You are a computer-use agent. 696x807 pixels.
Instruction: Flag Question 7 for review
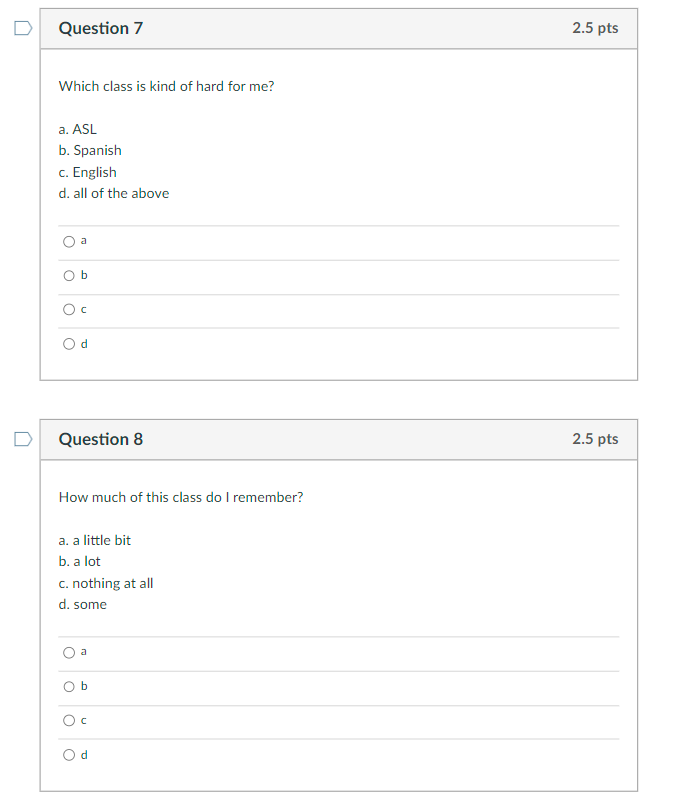(x=22, y=28)
